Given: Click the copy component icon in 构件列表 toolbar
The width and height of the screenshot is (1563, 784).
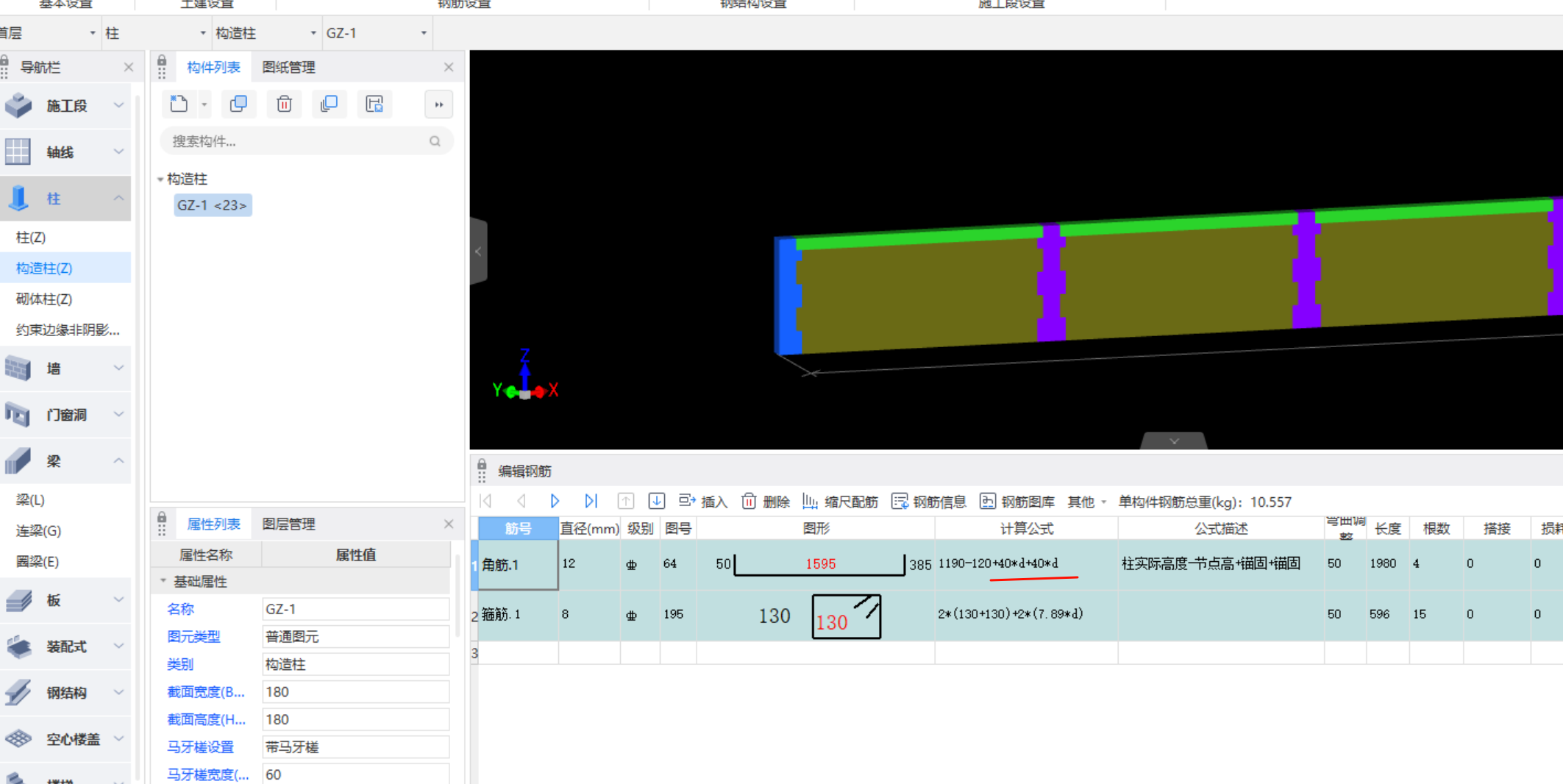Looking at the screenshot, I should click(x=238, y=104).
